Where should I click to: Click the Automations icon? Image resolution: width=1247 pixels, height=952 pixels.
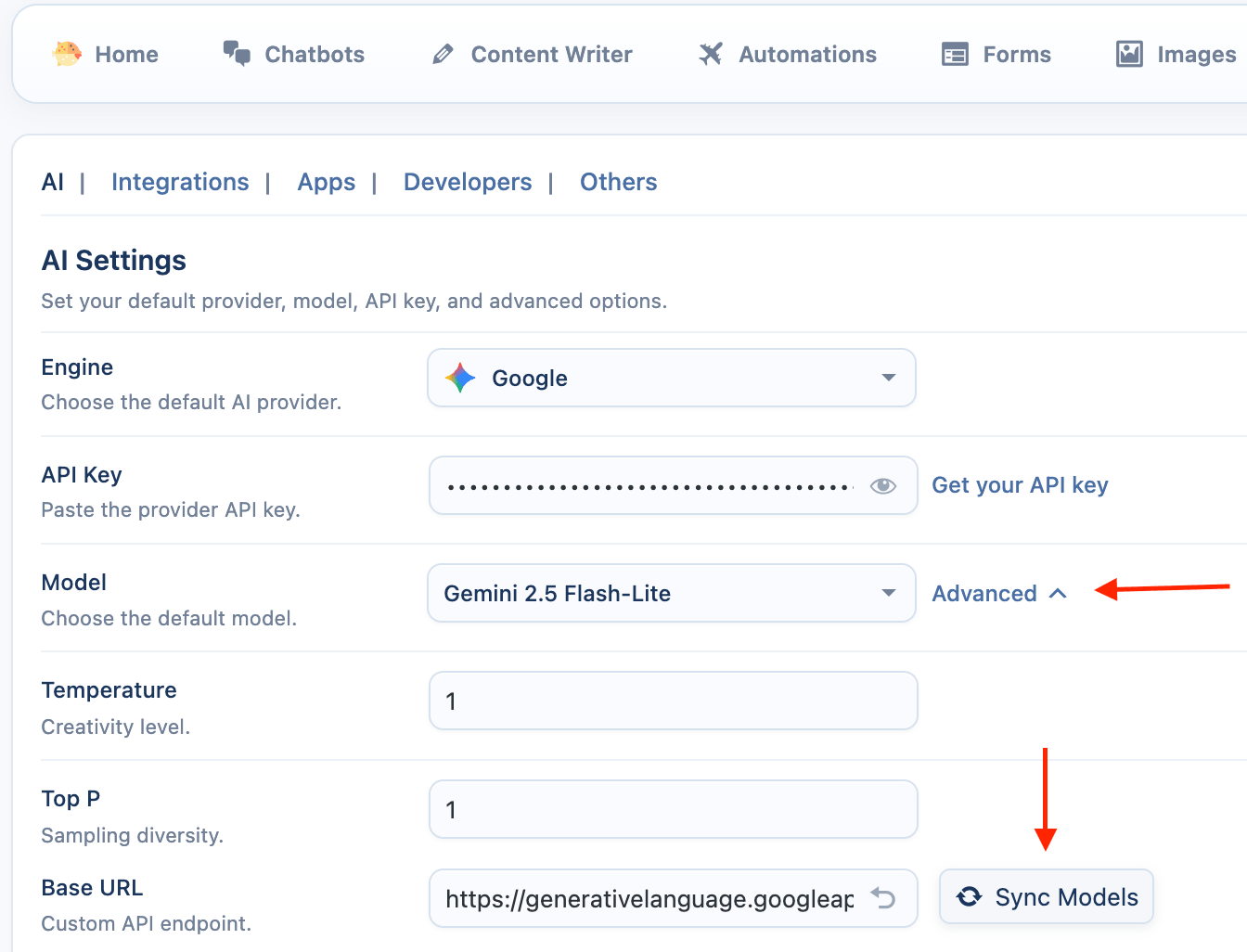coord(711,55)
